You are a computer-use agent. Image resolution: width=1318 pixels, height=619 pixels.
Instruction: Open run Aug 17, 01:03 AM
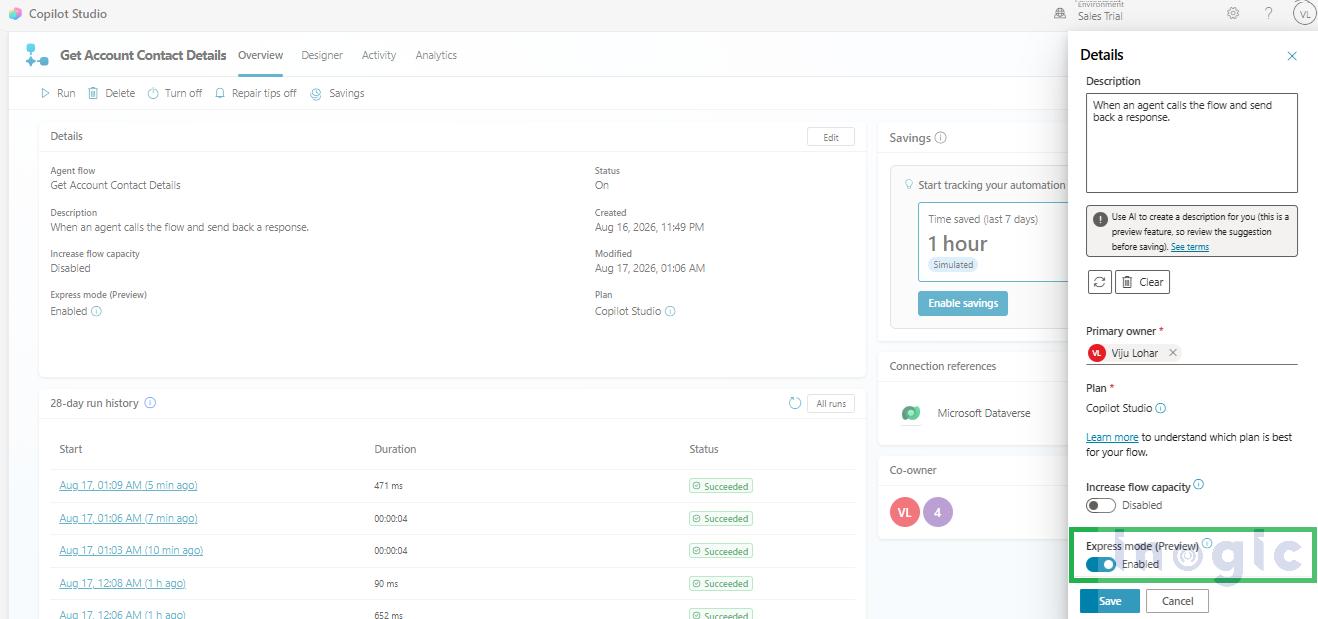(x=131, y=550)
